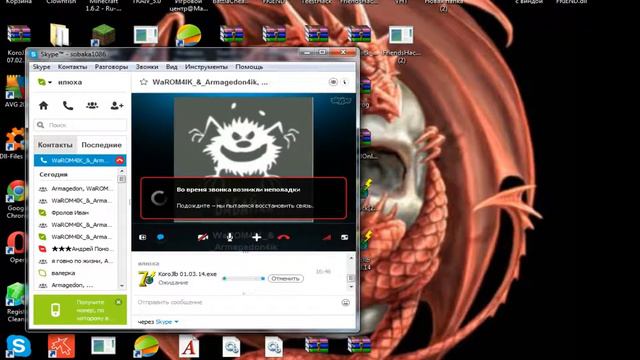Close the green phone number promo banner
This screenshot has height=360, width=640.
118,302
